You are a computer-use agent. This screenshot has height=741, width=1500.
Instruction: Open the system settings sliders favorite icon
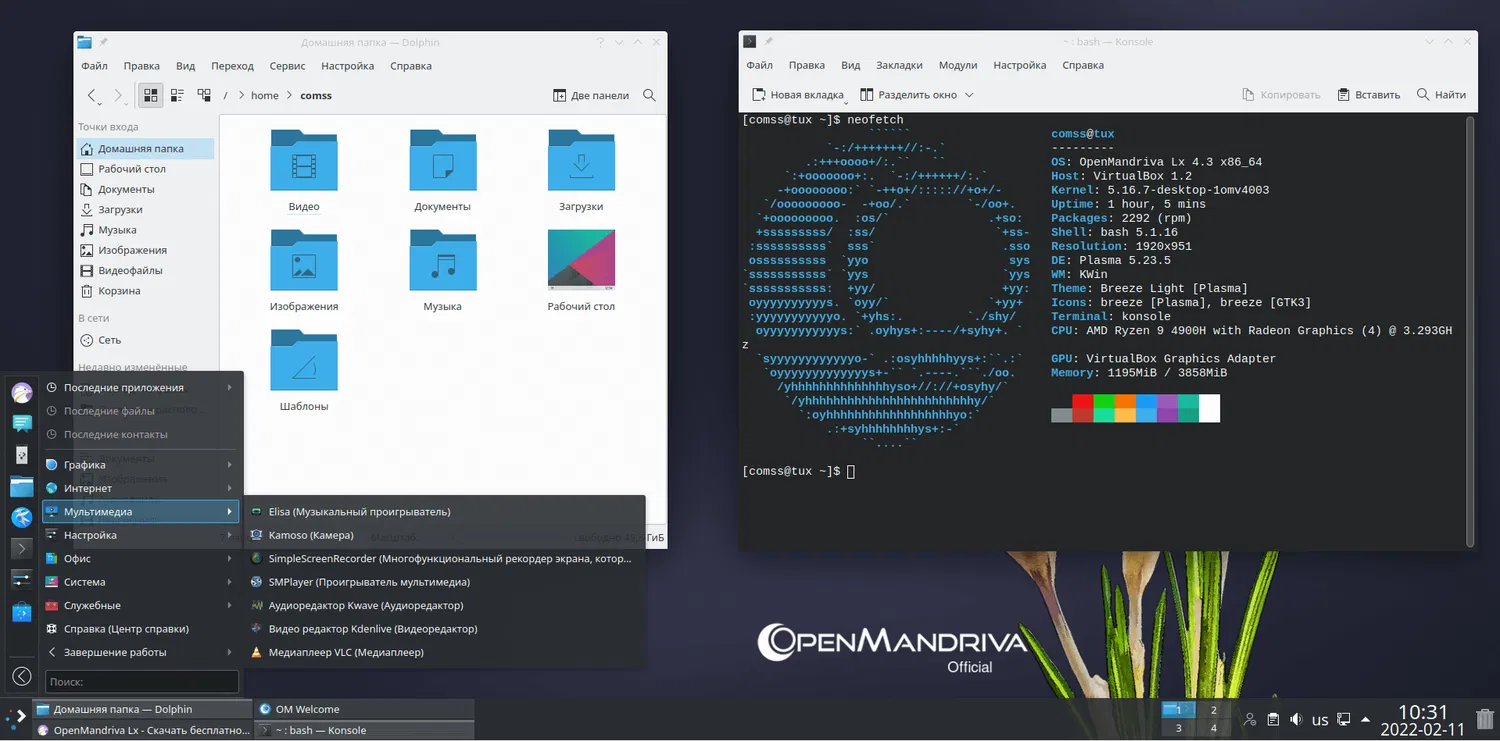pyautogui.click(x=22, y=579)
